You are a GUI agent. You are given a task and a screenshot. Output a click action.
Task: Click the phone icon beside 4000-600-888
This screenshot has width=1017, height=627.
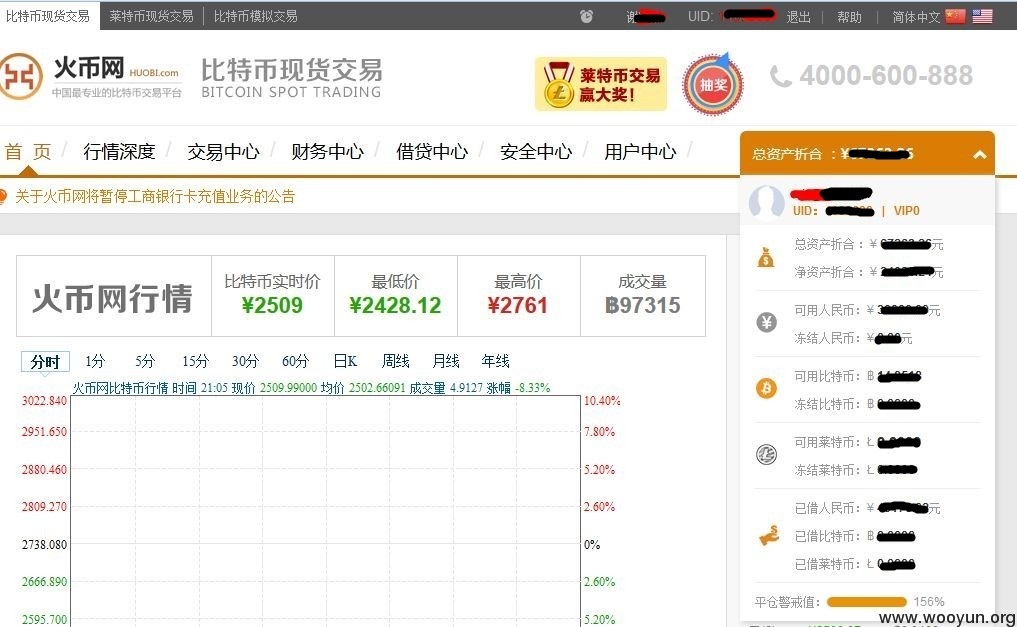point(780,77)
